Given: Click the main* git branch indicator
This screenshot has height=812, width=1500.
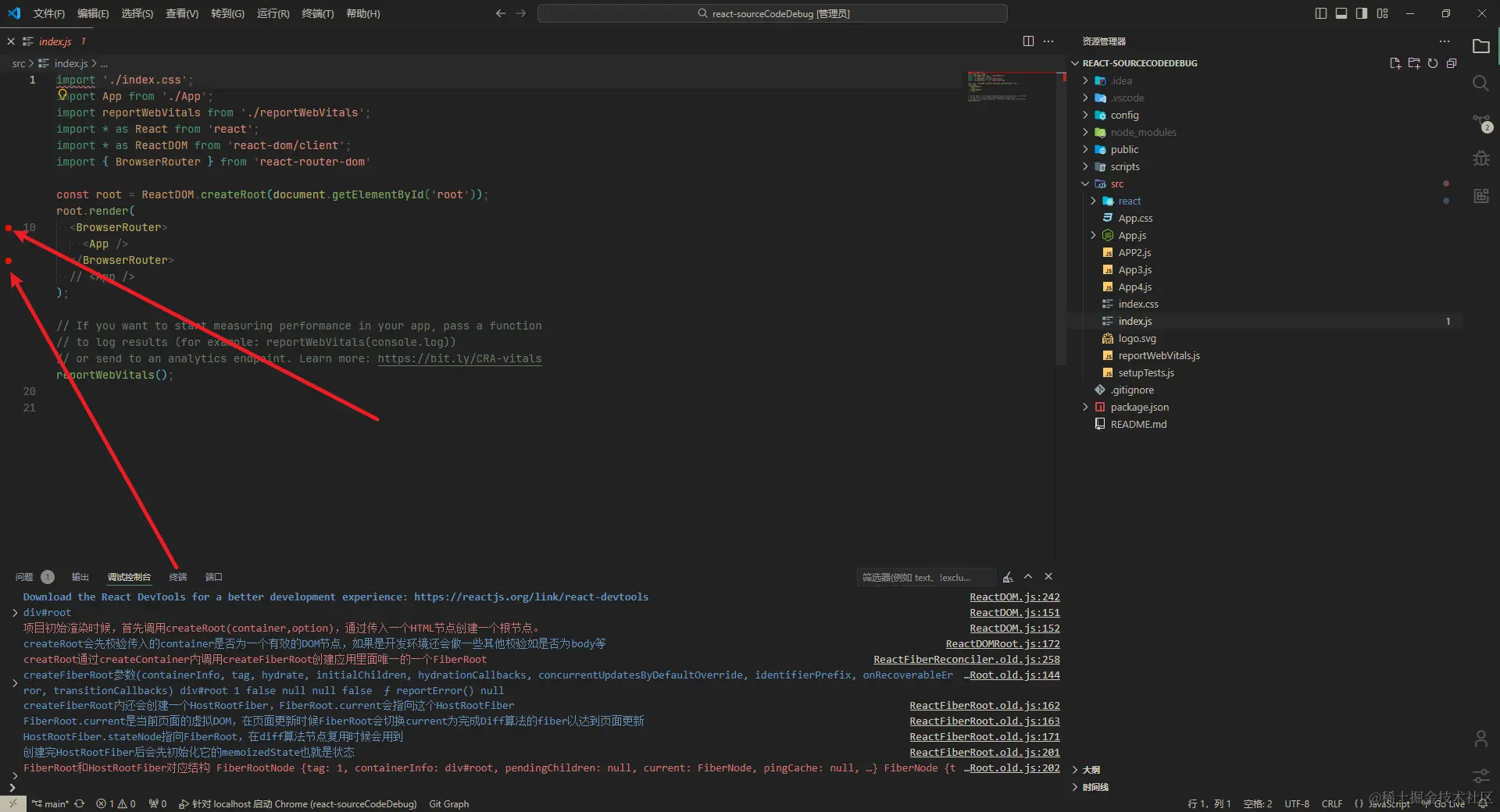Looking at the screenshot, I should (x=51, y=803).
